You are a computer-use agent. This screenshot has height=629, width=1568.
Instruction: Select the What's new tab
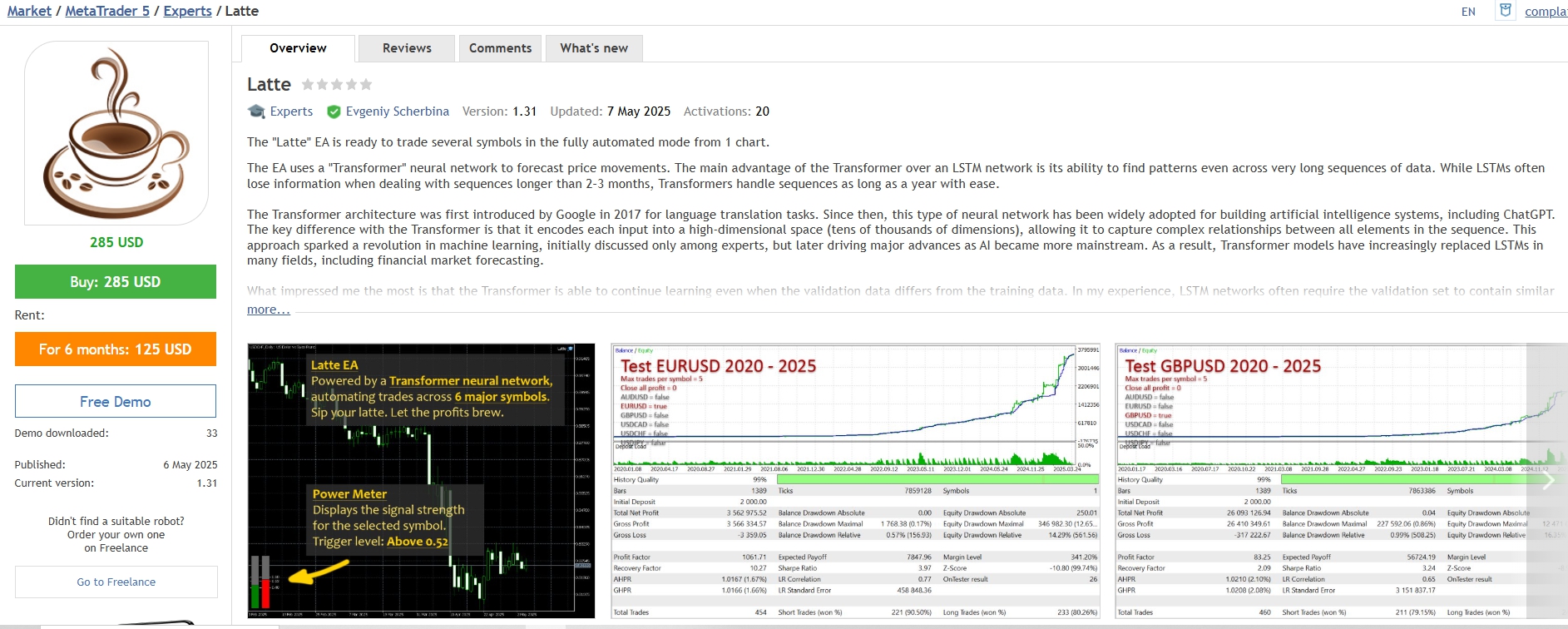(594, 48)
